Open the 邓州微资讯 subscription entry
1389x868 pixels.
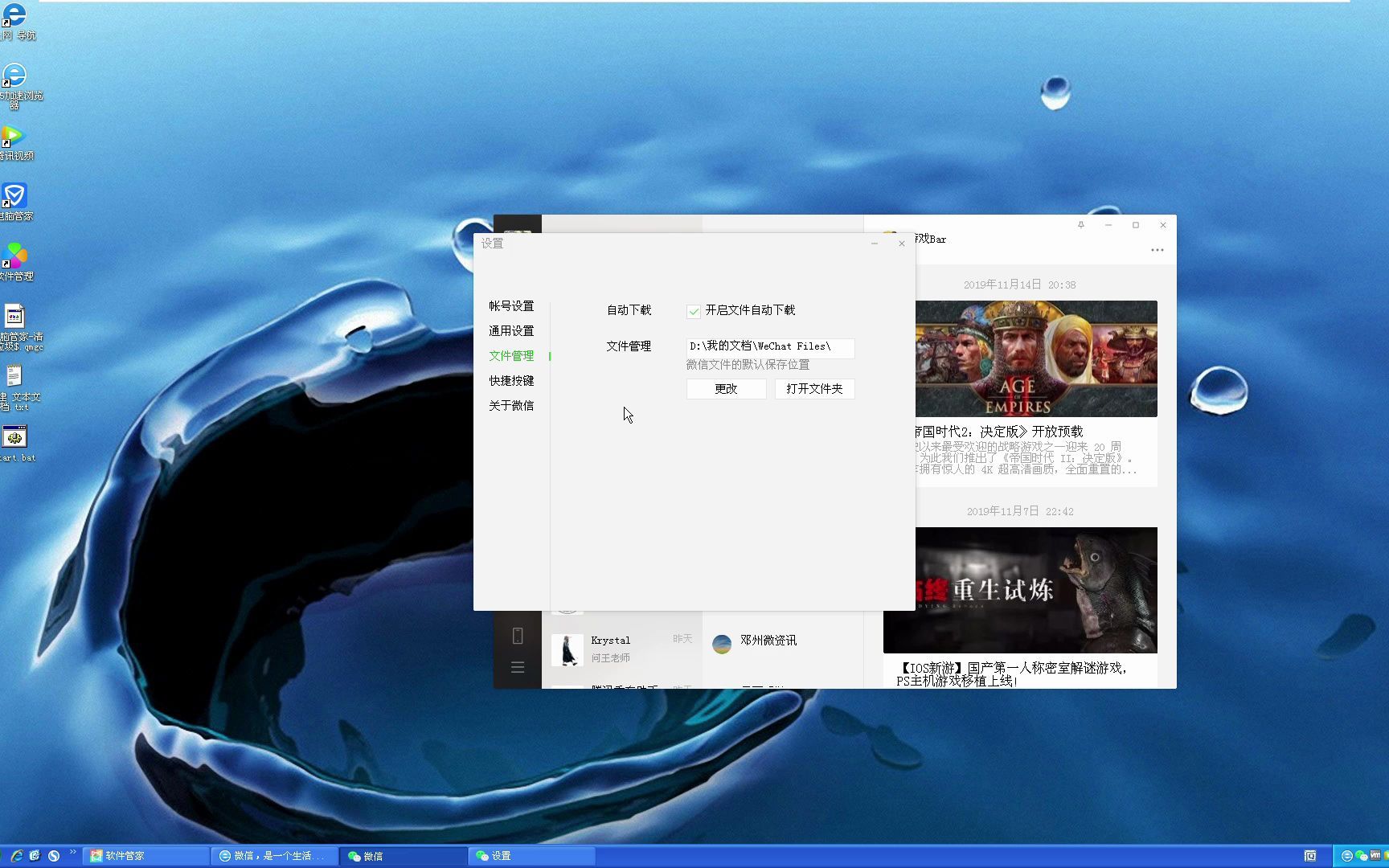click(x=783, y=642)
